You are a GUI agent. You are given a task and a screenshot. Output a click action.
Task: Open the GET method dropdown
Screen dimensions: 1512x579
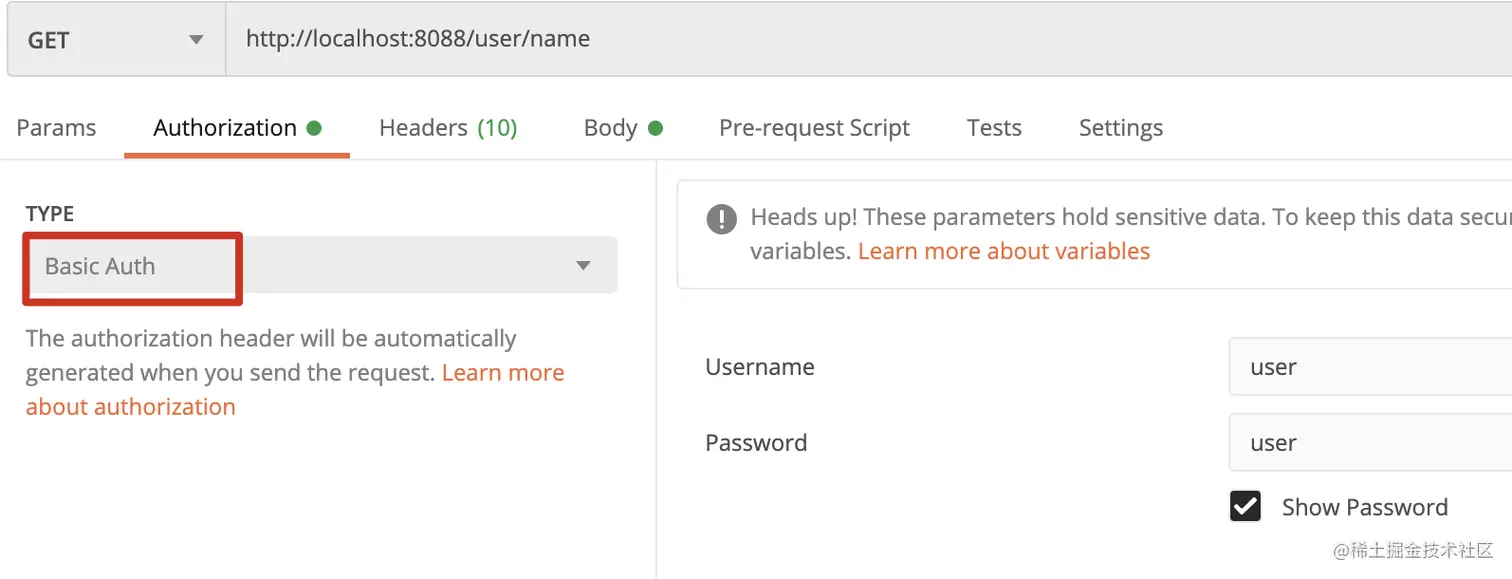click(115, 40)
